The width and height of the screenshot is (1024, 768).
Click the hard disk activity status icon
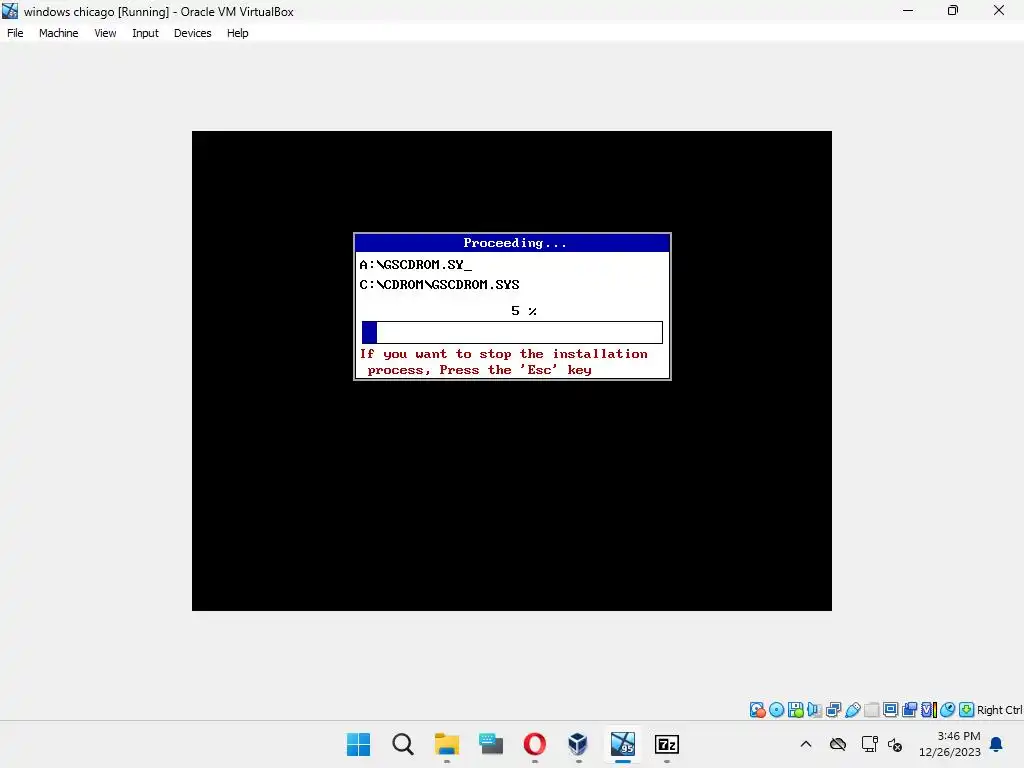pos(757,710)
